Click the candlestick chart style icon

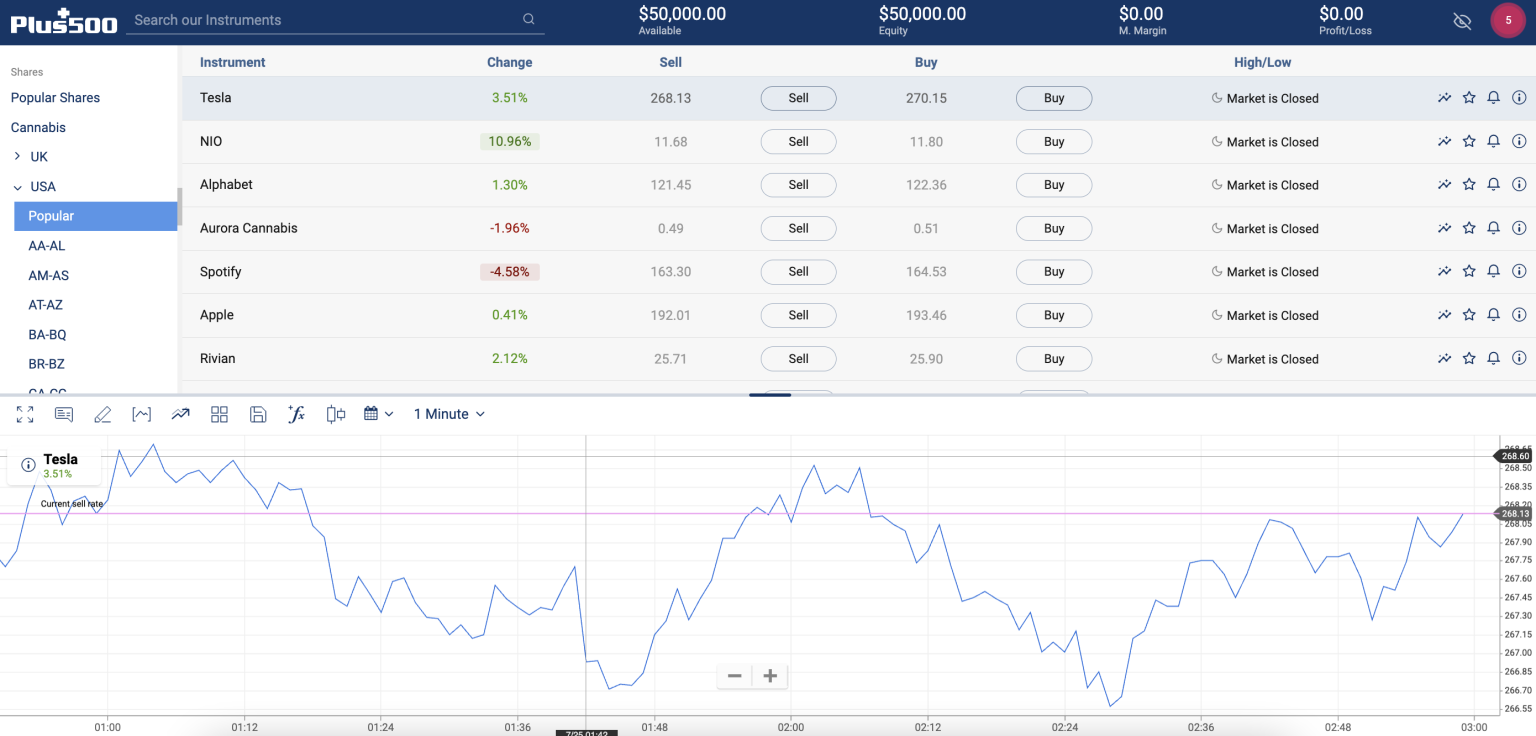click(x=334, y=413)
